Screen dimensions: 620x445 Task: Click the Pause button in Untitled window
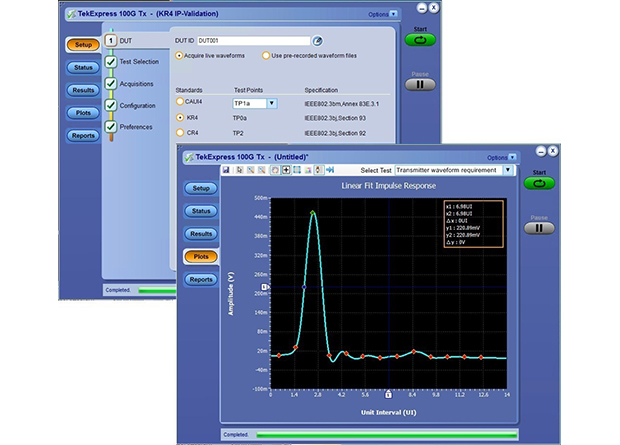[539, 228]
